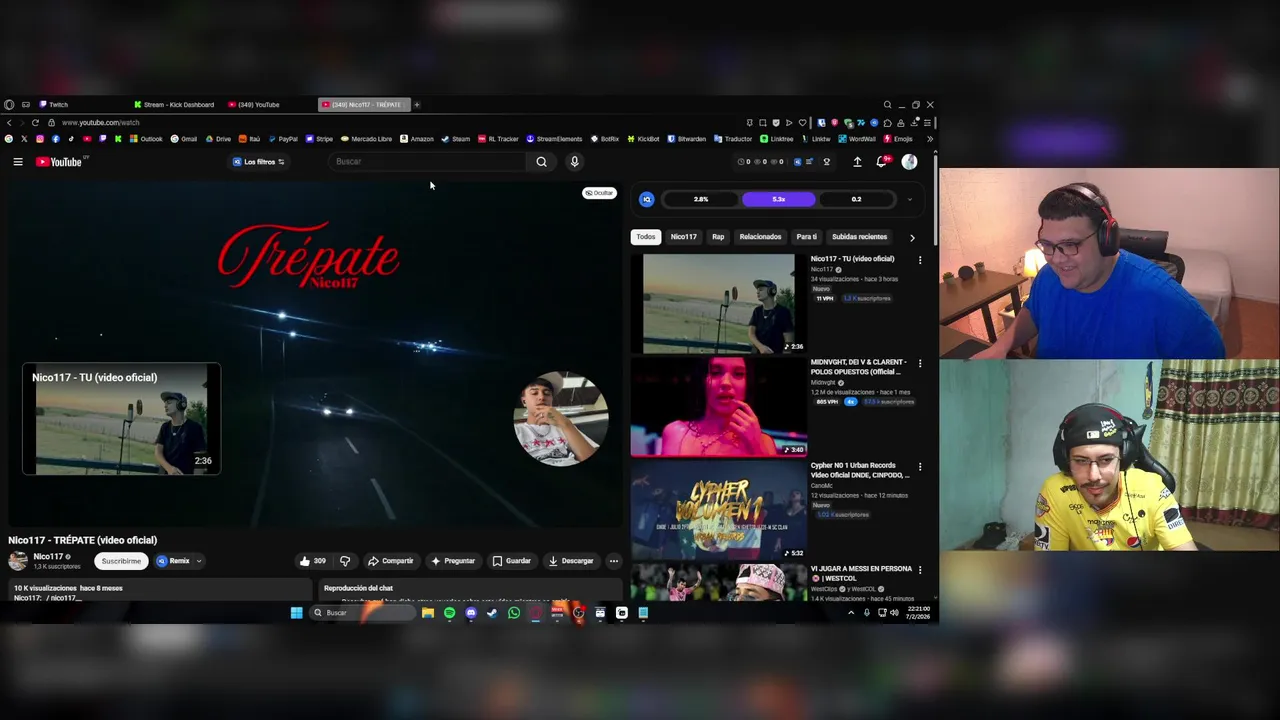Image resolution: width=1280 pixels, height=720 pixels.
Task: Show hidden system tray icons
Action: tap(851, 613)
